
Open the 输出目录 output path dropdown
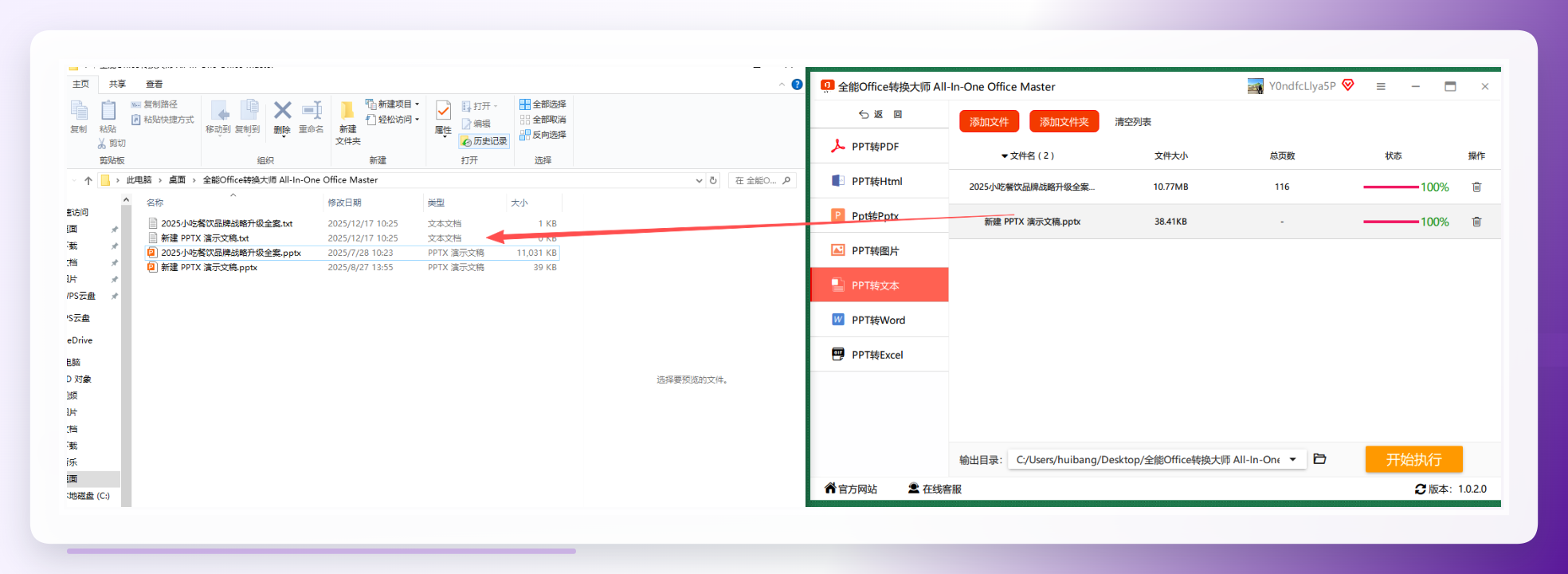1292,459
